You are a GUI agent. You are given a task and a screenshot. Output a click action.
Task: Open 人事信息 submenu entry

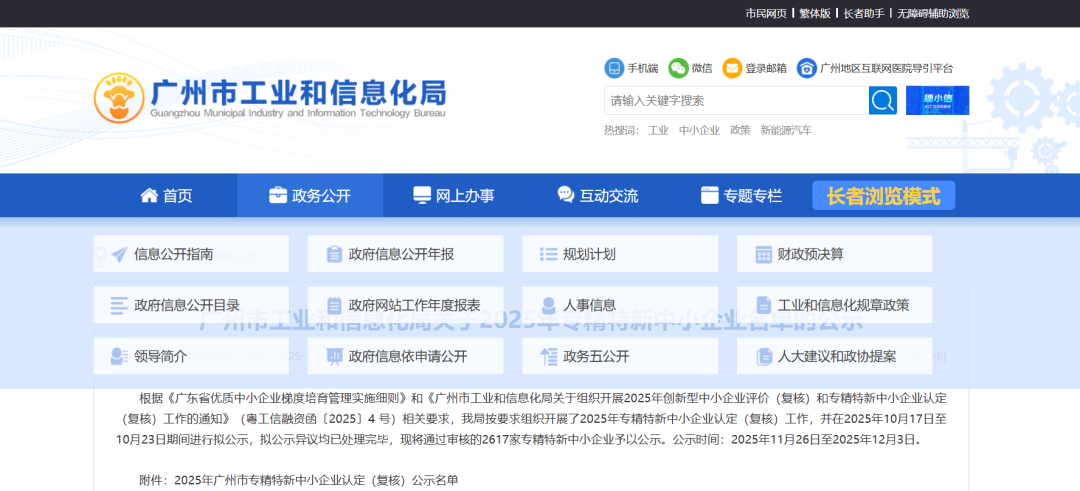620,305
